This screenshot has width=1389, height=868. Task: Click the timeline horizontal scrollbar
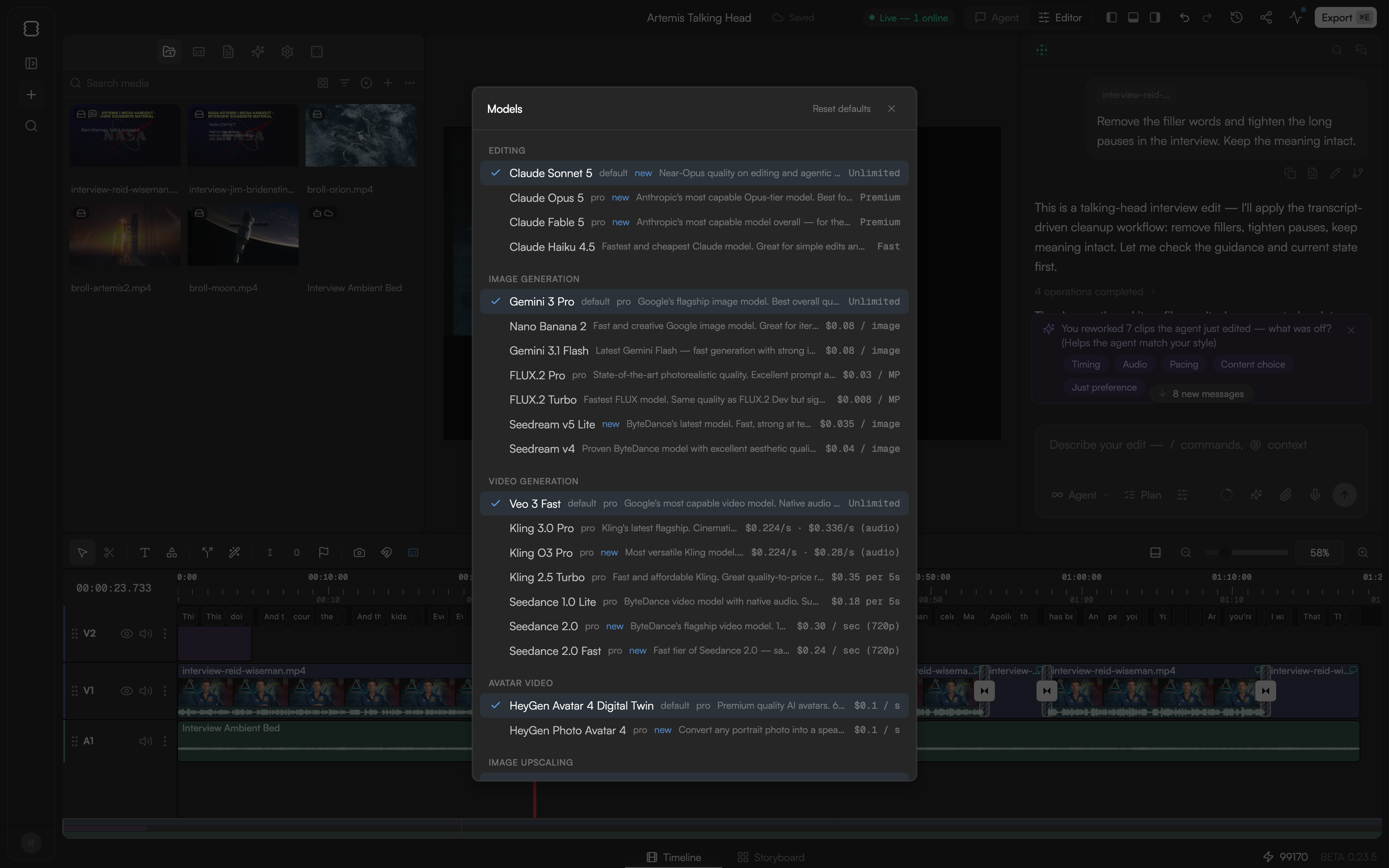click(x=722, y=829)
